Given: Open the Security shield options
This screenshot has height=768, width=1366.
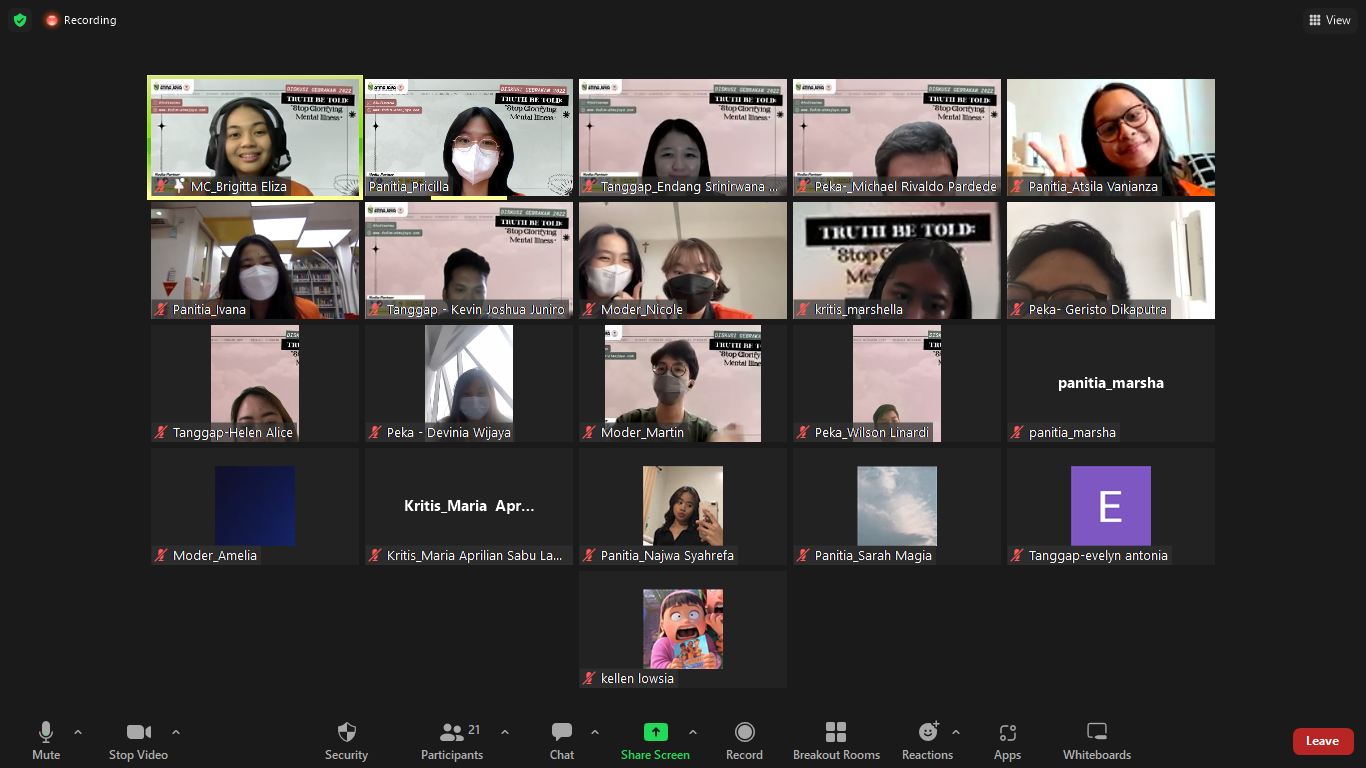Looking at the screenshot, I should (x=346, y=740).
